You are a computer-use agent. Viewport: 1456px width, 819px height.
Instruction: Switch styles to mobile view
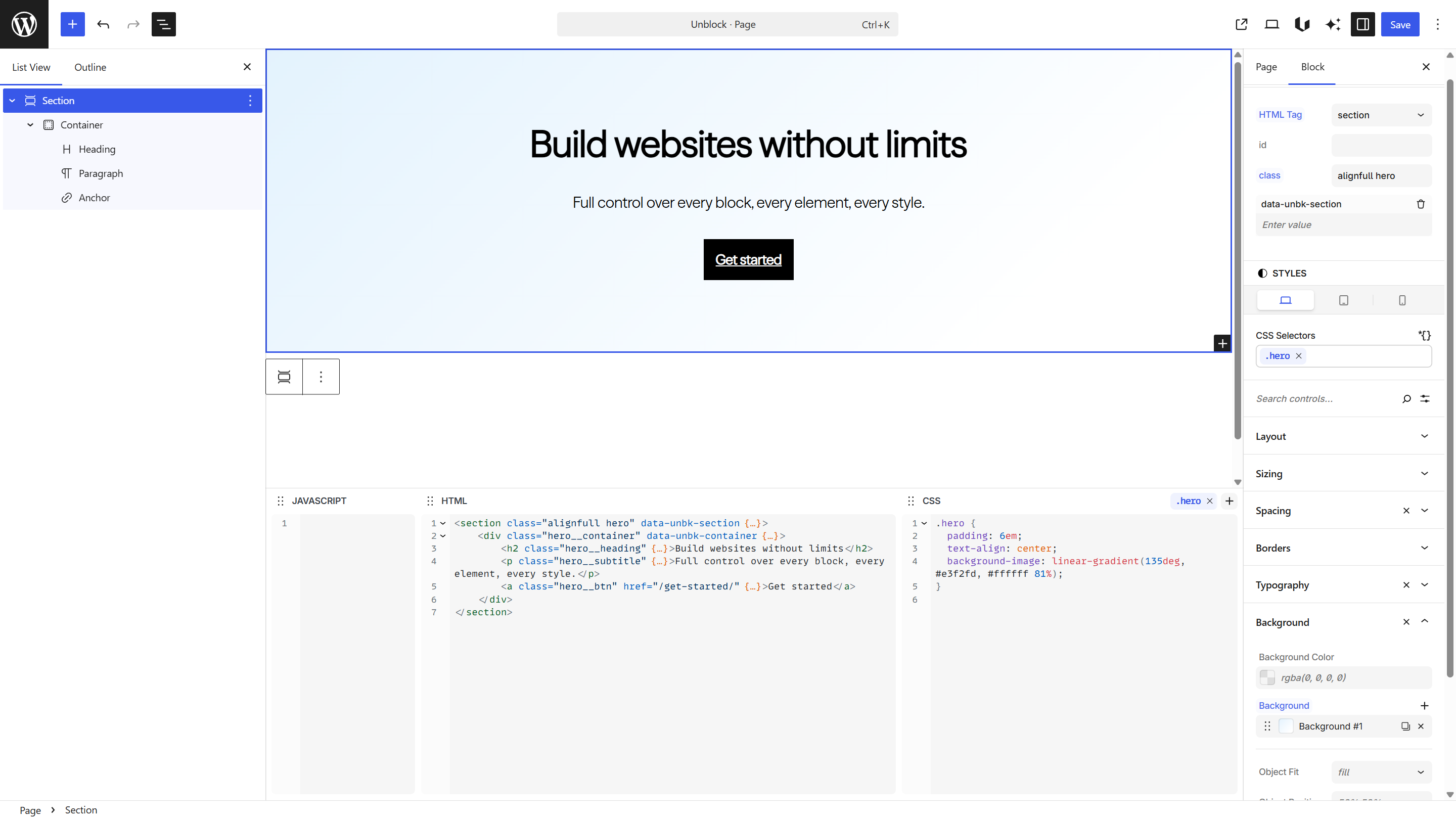coord(1402,300)
